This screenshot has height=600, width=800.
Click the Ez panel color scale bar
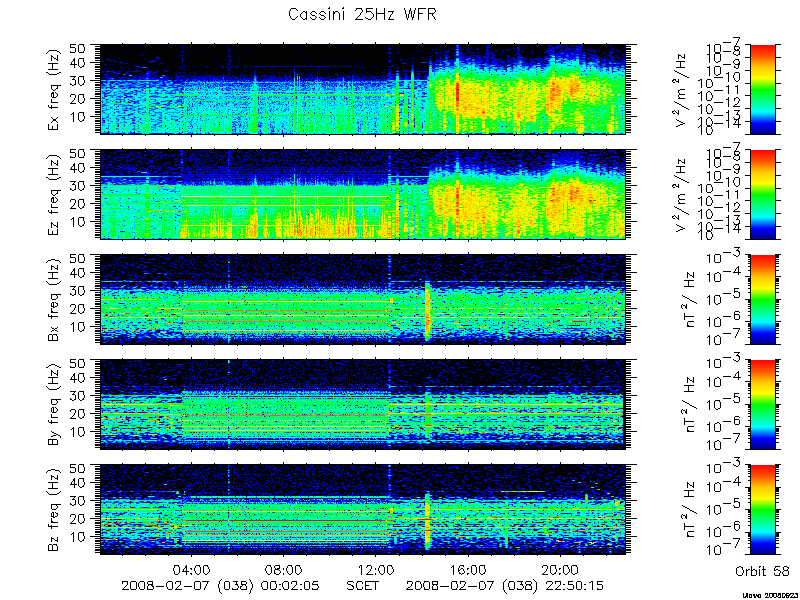[x=763, y=194]
